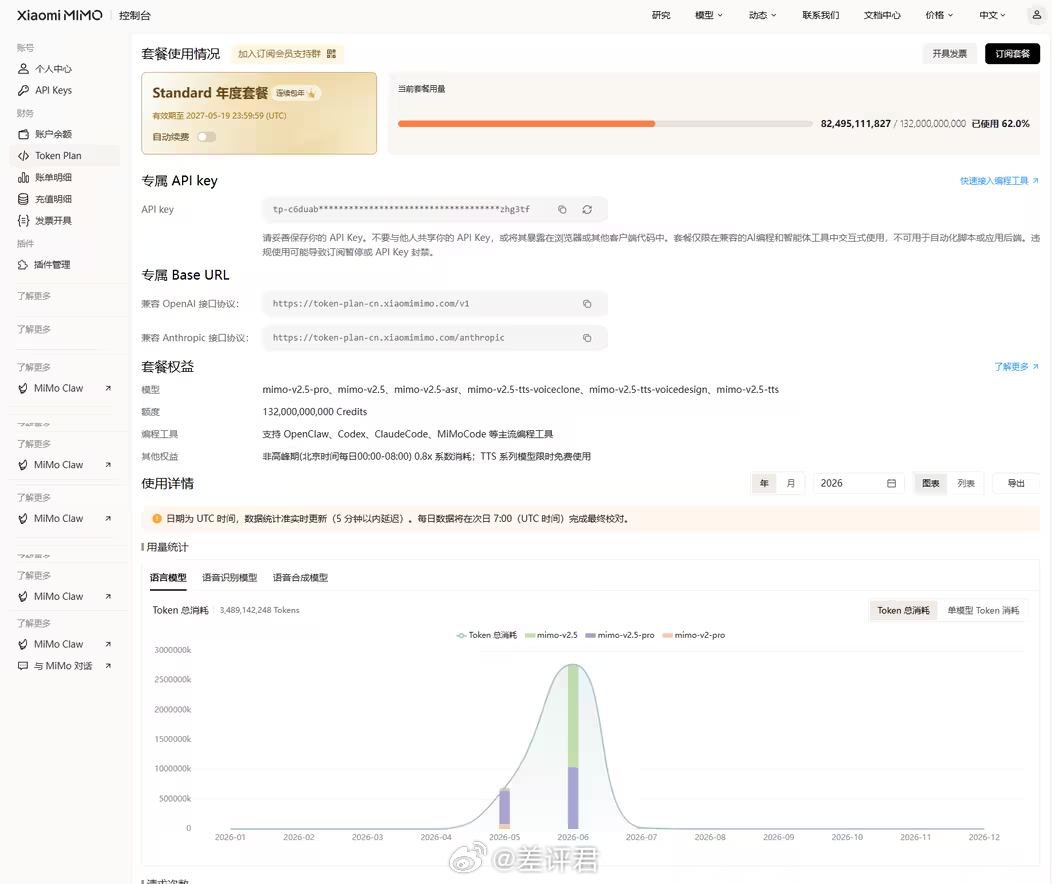Expand the 模型 dropdown in top navigation
Screen dimensions: 1052x884
[709, 15]
